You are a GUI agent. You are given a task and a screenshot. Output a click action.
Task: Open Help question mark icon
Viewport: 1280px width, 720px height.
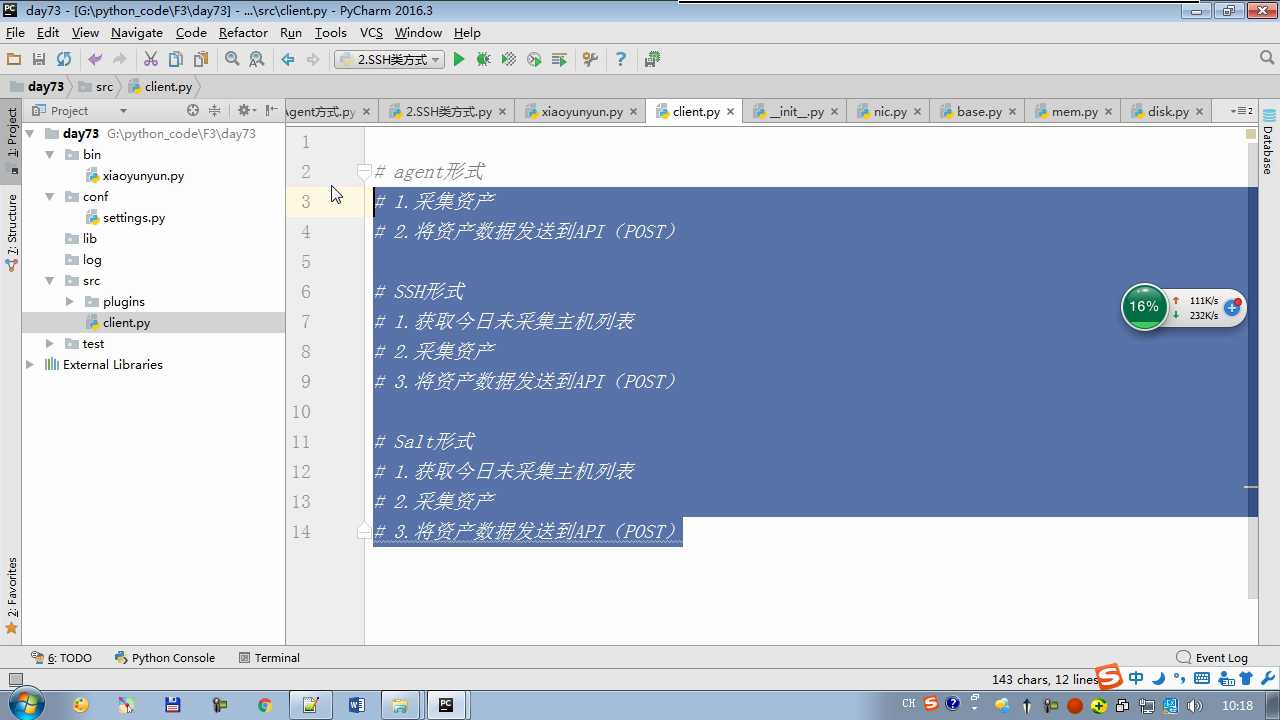[621, 60]
